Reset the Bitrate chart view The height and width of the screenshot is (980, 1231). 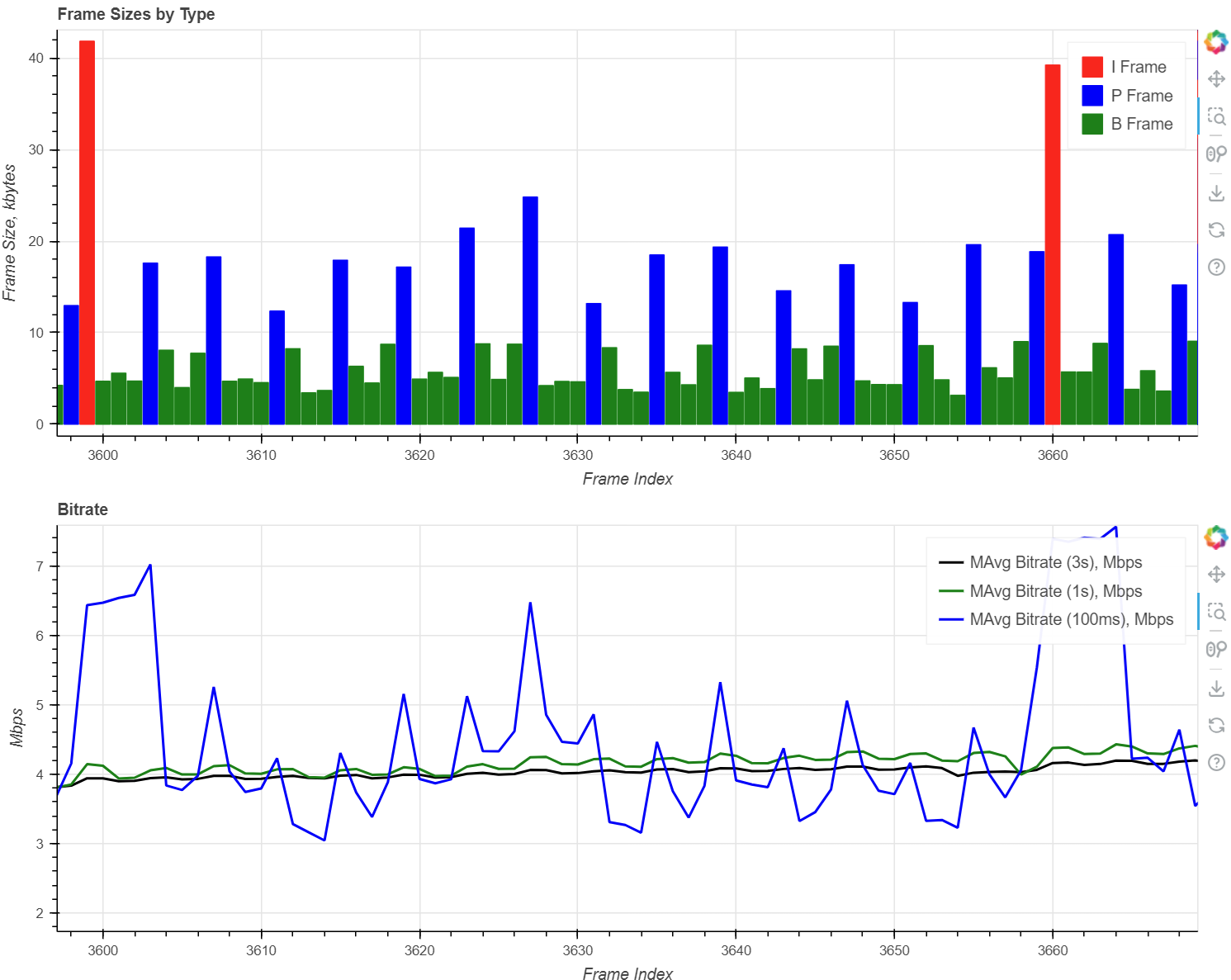pos(1216,725)
